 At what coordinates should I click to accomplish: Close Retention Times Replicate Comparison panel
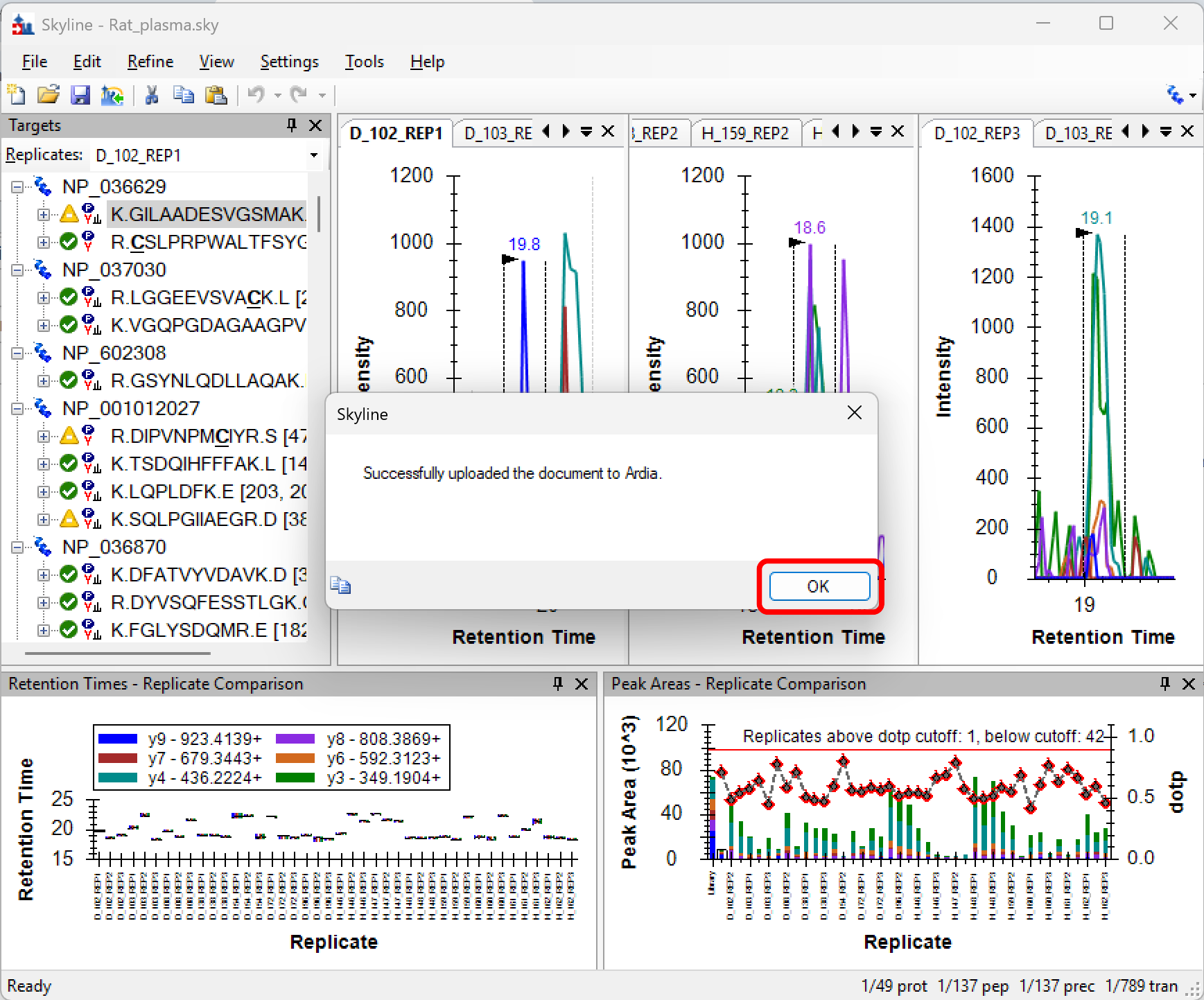582,684
